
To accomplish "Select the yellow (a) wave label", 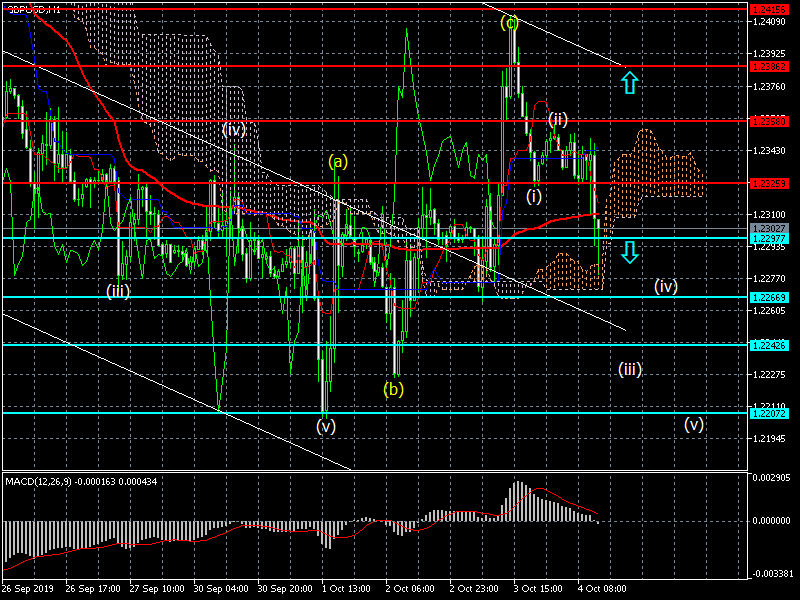I will pyautogui.click(x=338, y=161).
